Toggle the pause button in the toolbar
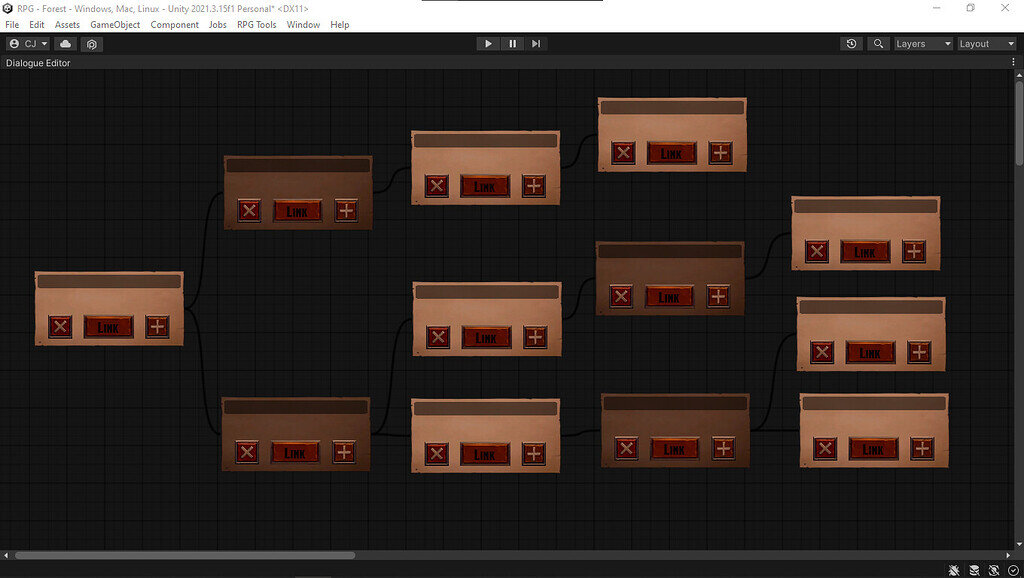This screenshot has width=1024, height=578. [512, 43]
